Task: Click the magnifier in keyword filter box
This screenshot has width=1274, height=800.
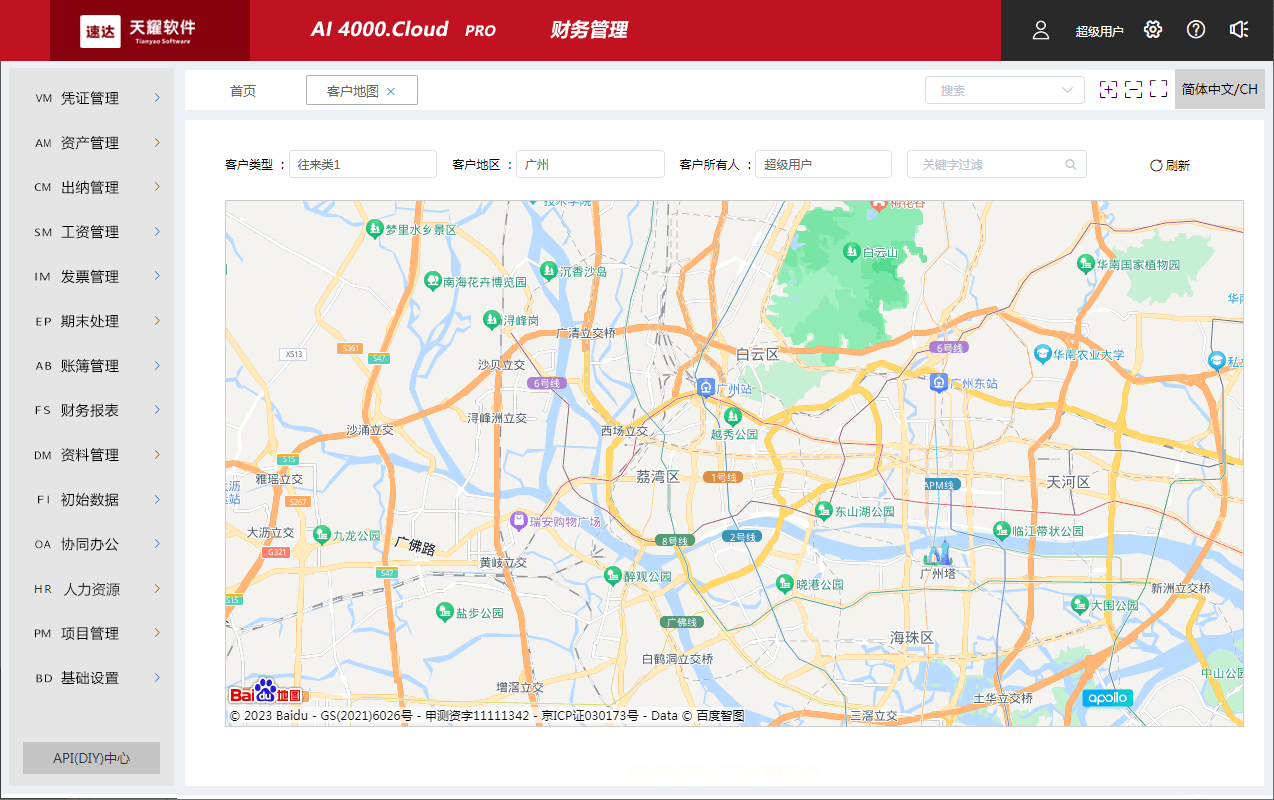Action: click(1071, 165)
